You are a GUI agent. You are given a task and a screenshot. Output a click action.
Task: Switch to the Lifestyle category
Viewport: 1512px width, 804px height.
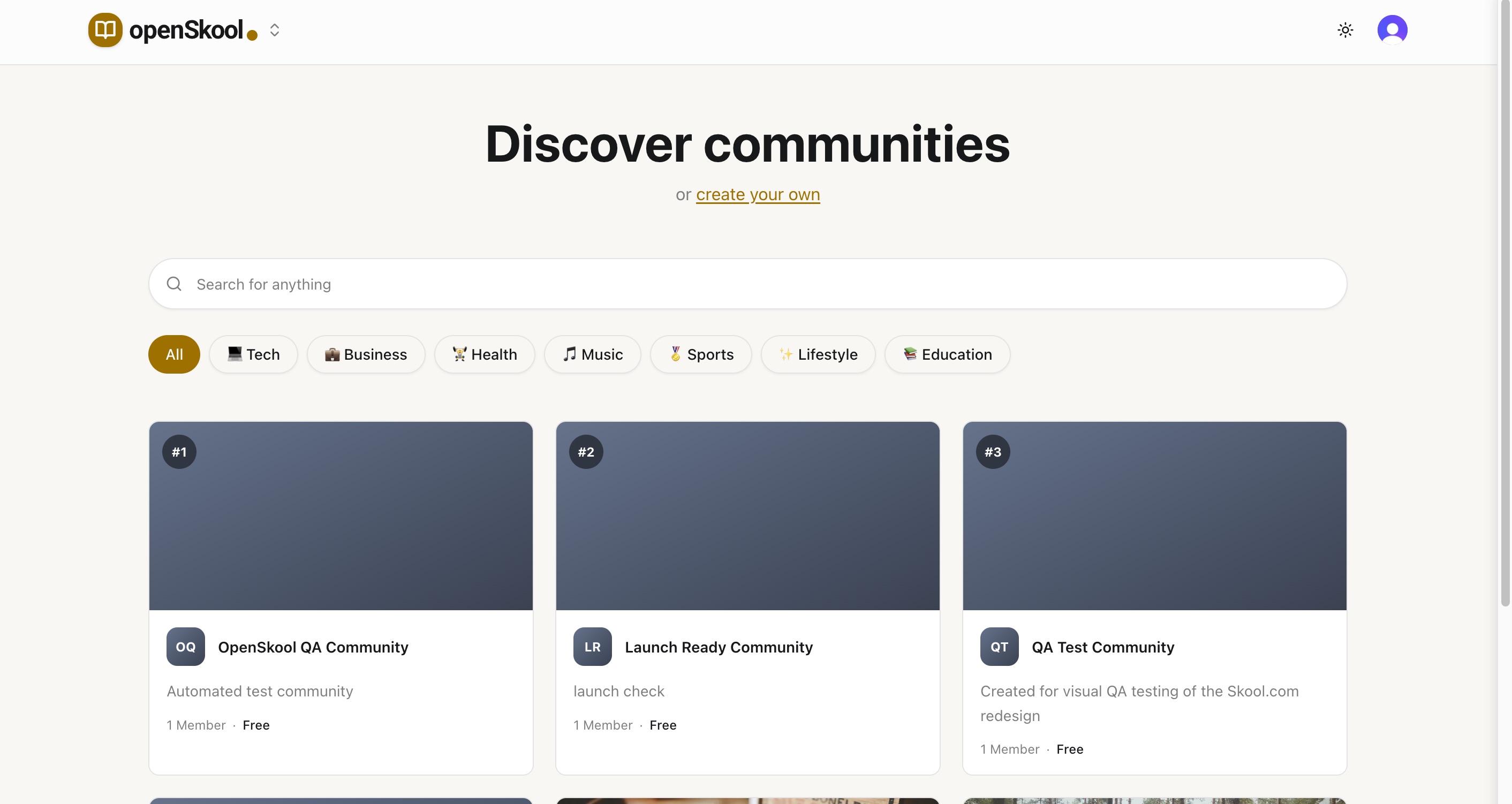click(x=818, y=354)
